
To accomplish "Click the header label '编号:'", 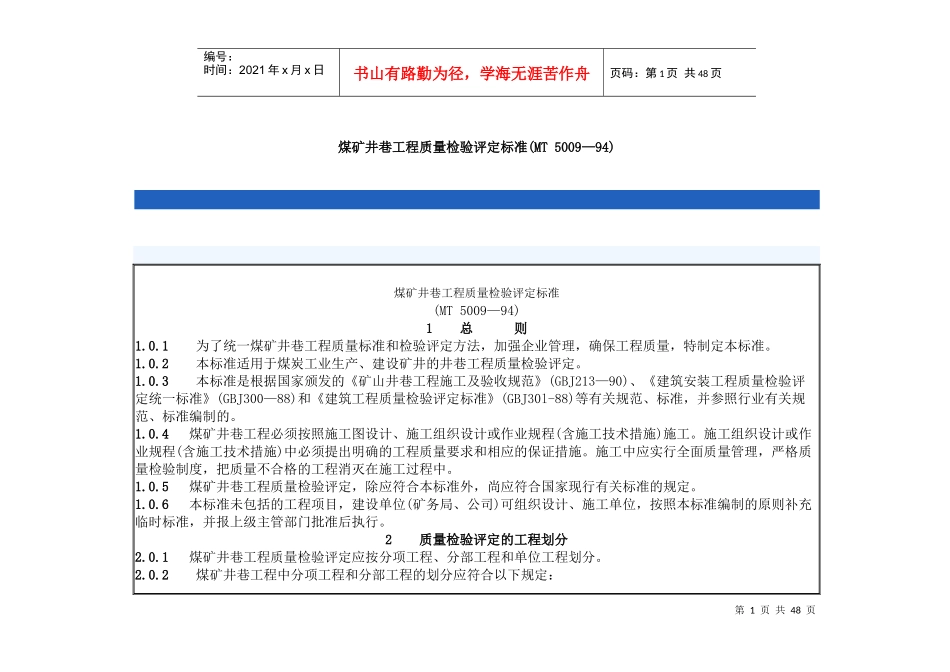I will [218, 57].
